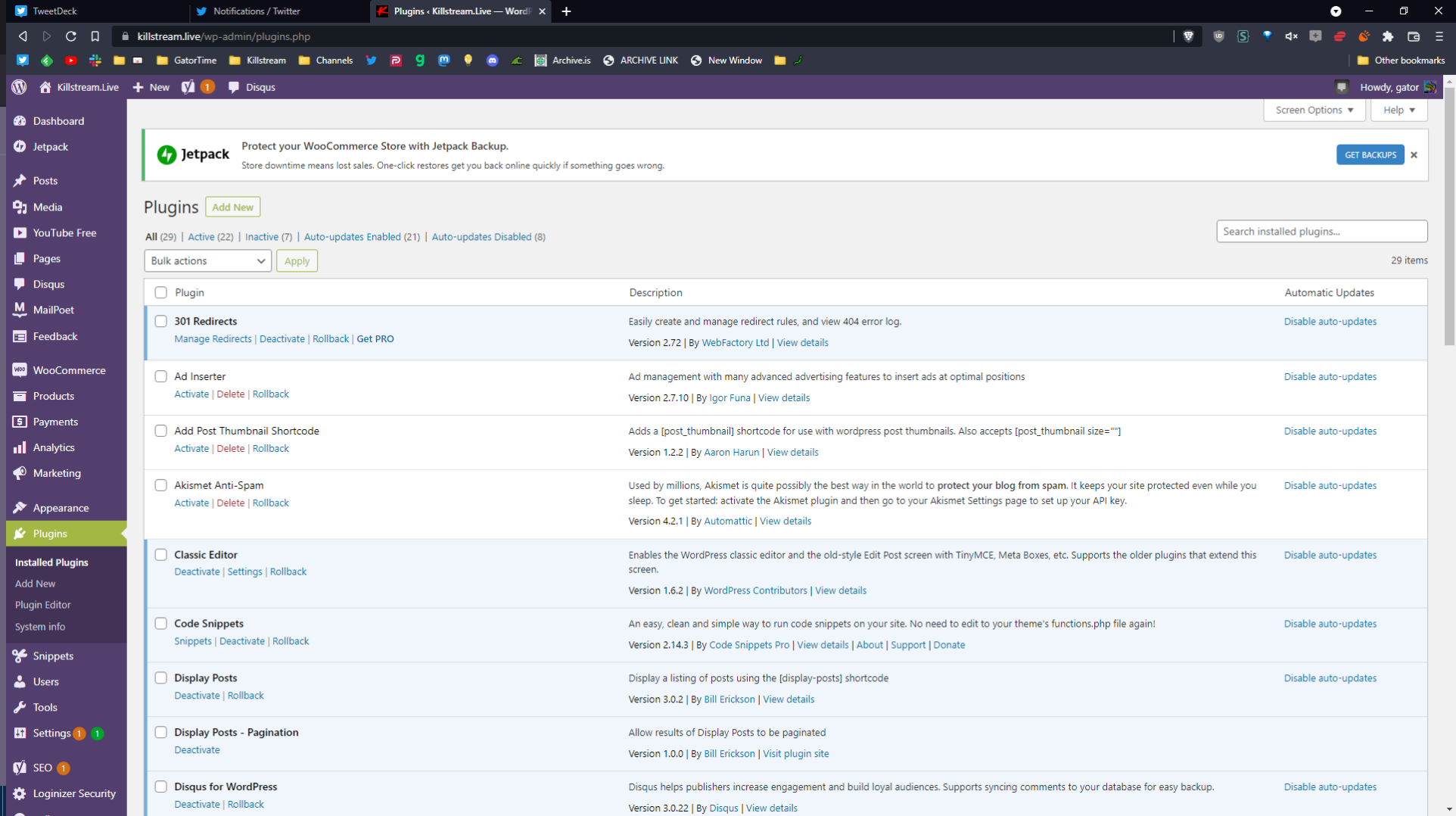
Task: Check the Display Posts - Pagination checkbox
Action: pos(160,733)
